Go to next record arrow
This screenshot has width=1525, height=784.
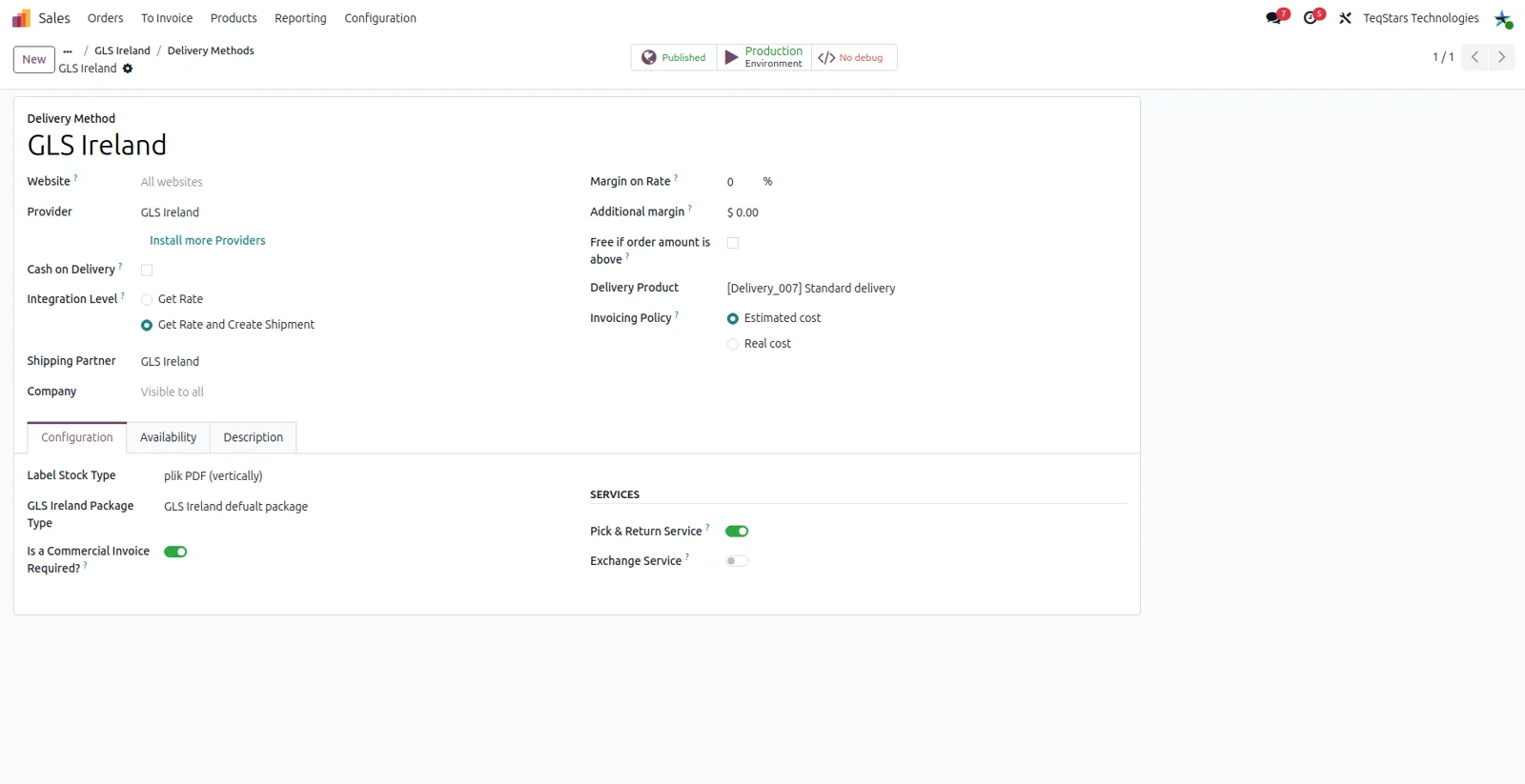pos(1501,57)
